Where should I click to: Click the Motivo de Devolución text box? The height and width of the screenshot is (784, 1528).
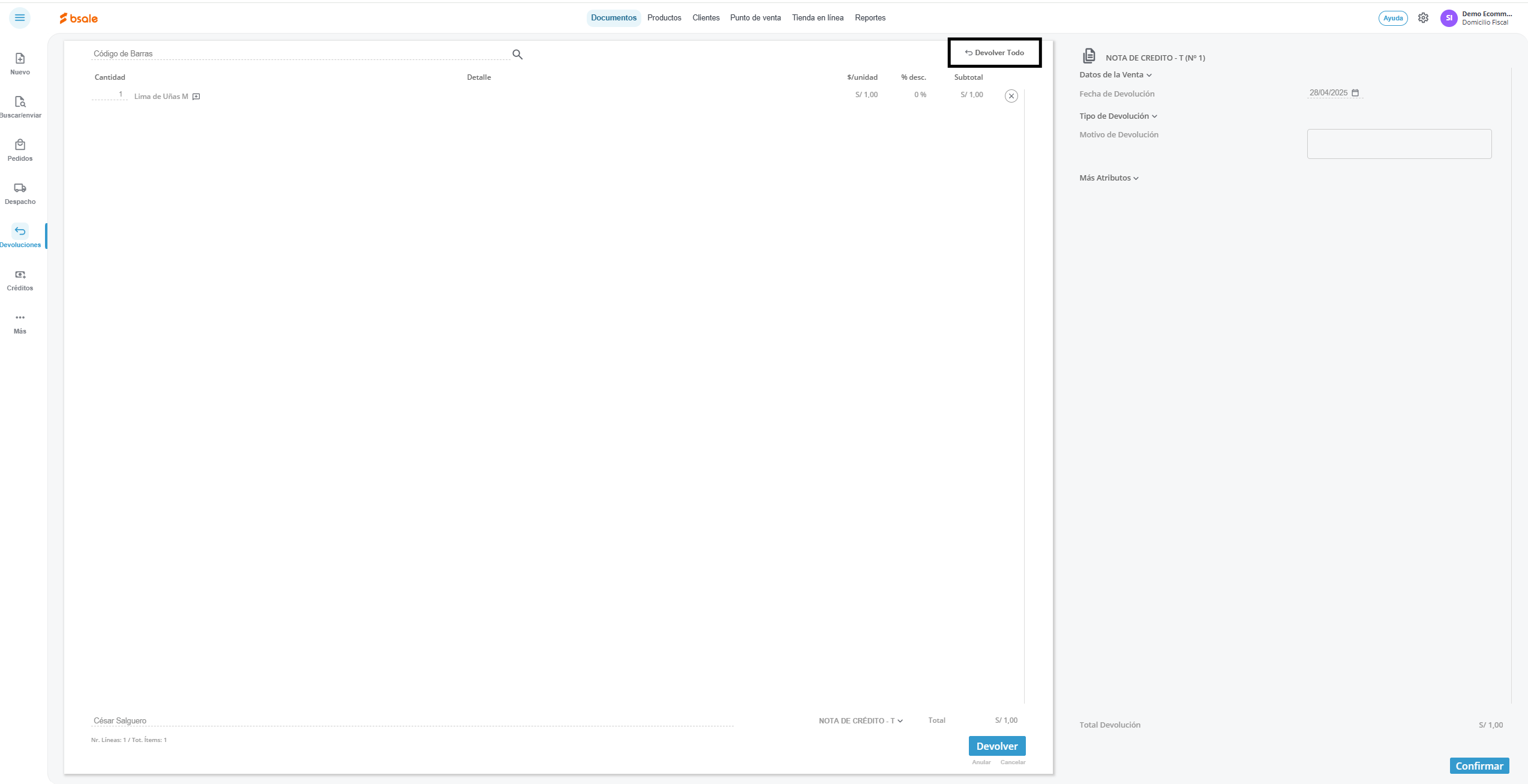[1398, 144]
